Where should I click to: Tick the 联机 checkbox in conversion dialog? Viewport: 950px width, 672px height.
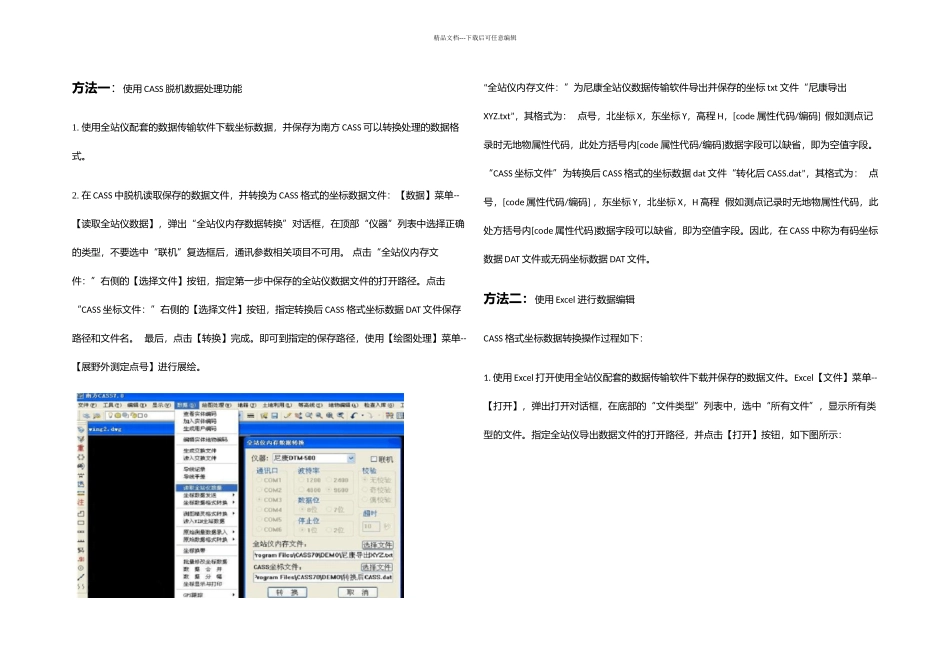coord(374,459)
